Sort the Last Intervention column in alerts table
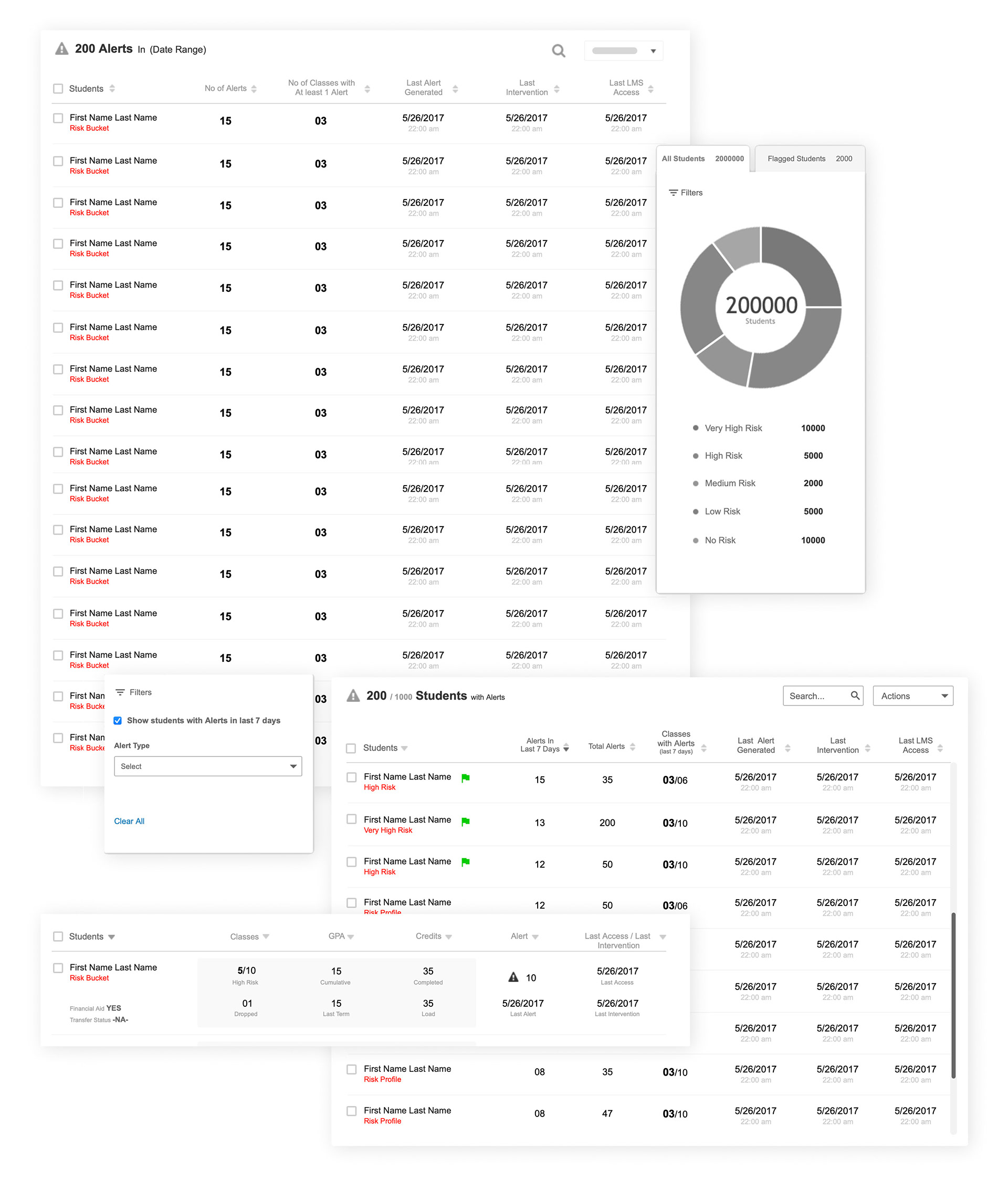Image resolution: width=1008 pixels, height=1190 pixels. 556,89
